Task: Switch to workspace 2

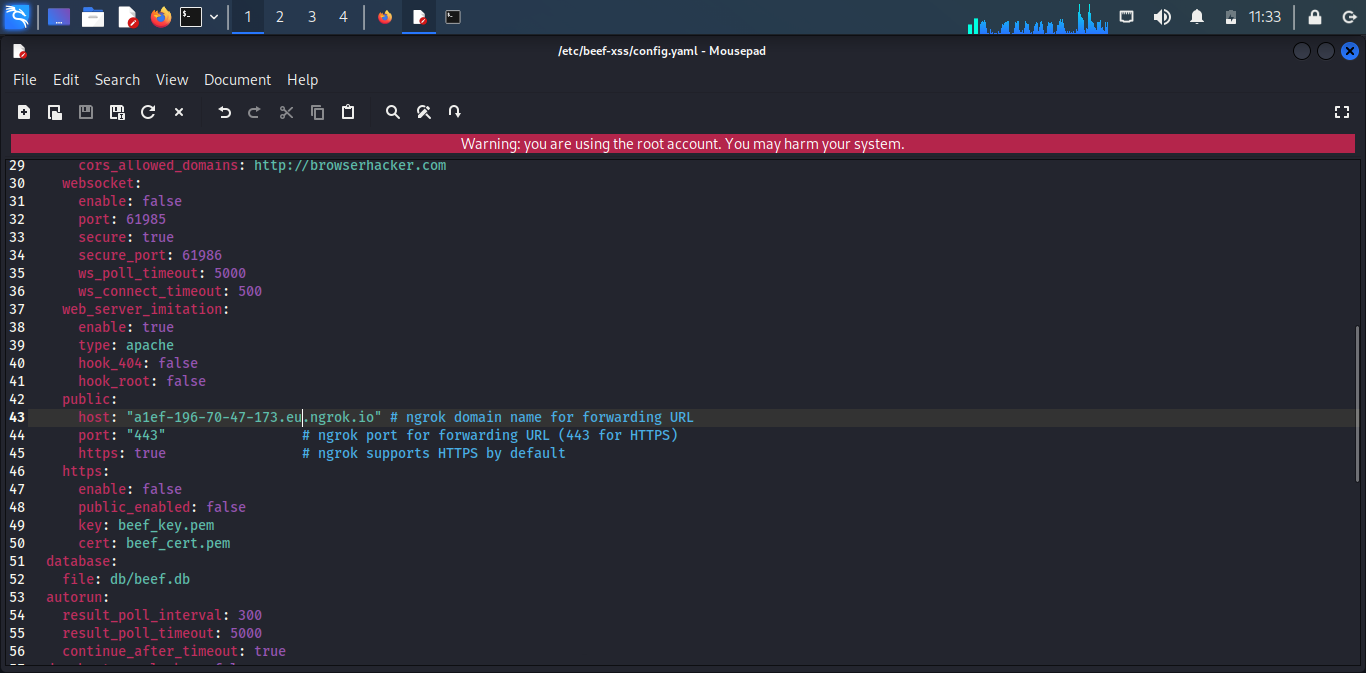Action: tap(279, 16)
